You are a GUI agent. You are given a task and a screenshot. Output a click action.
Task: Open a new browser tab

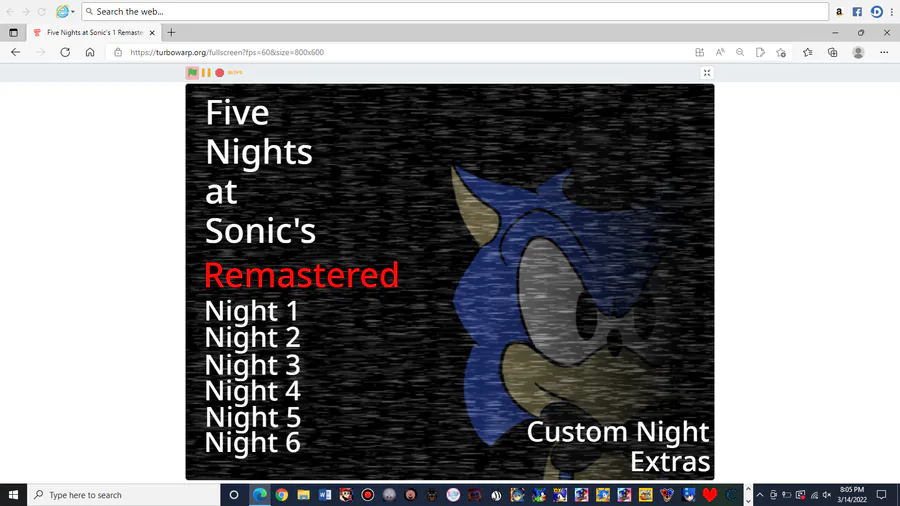(x=171, y=33)
